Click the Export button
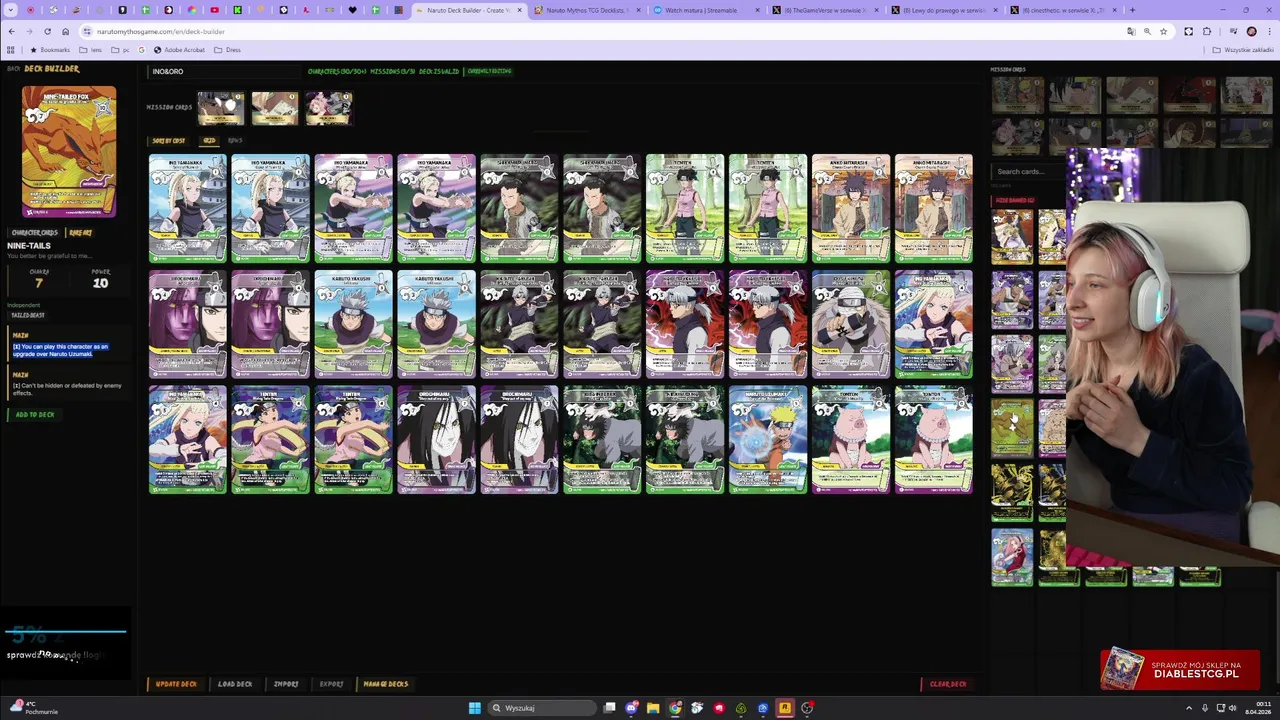The height and width of the screenshot is (720, 1280). 331,684
